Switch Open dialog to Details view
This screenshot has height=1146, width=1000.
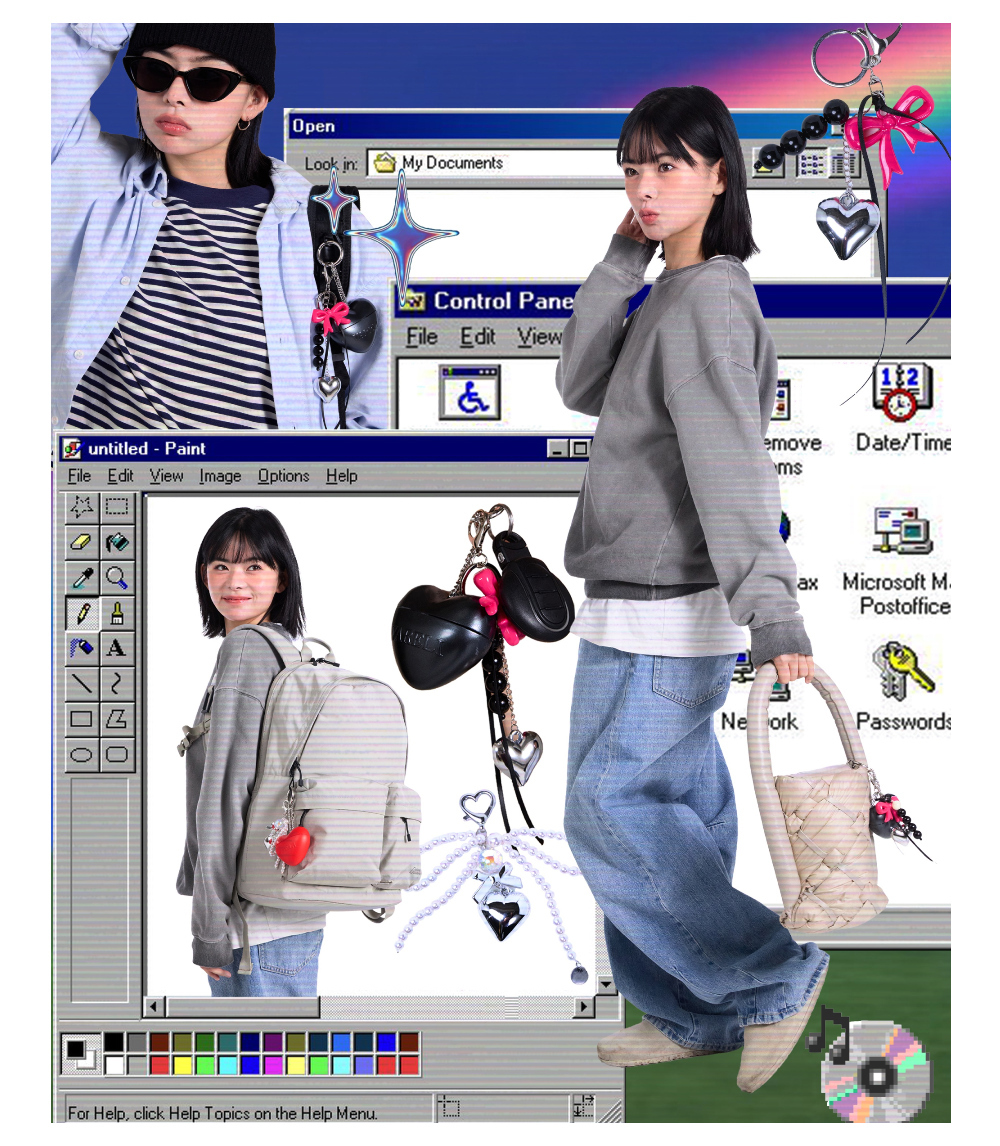tap(843, 163)
